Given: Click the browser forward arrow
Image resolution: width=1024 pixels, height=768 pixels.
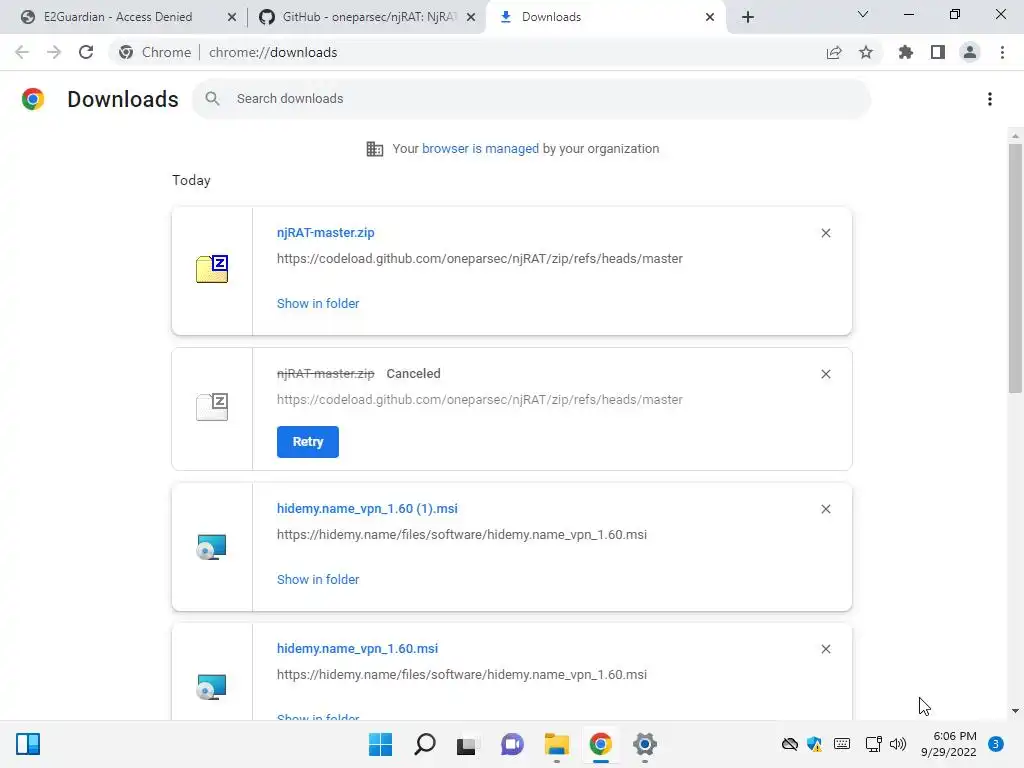Looking at the screenshot, I should click(54, 52).
